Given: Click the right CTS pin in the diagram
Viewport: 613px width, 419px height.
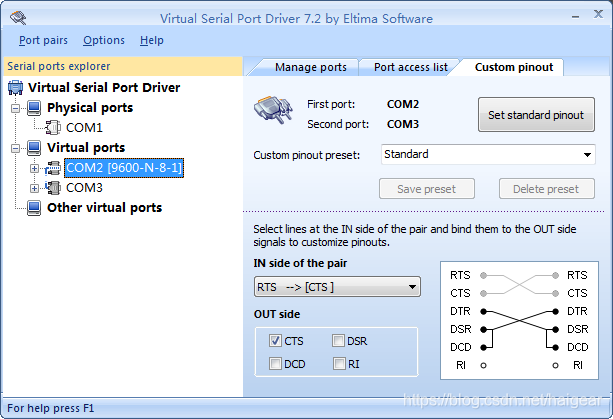Looking at the screenshot, I should (x=555, y=293).
